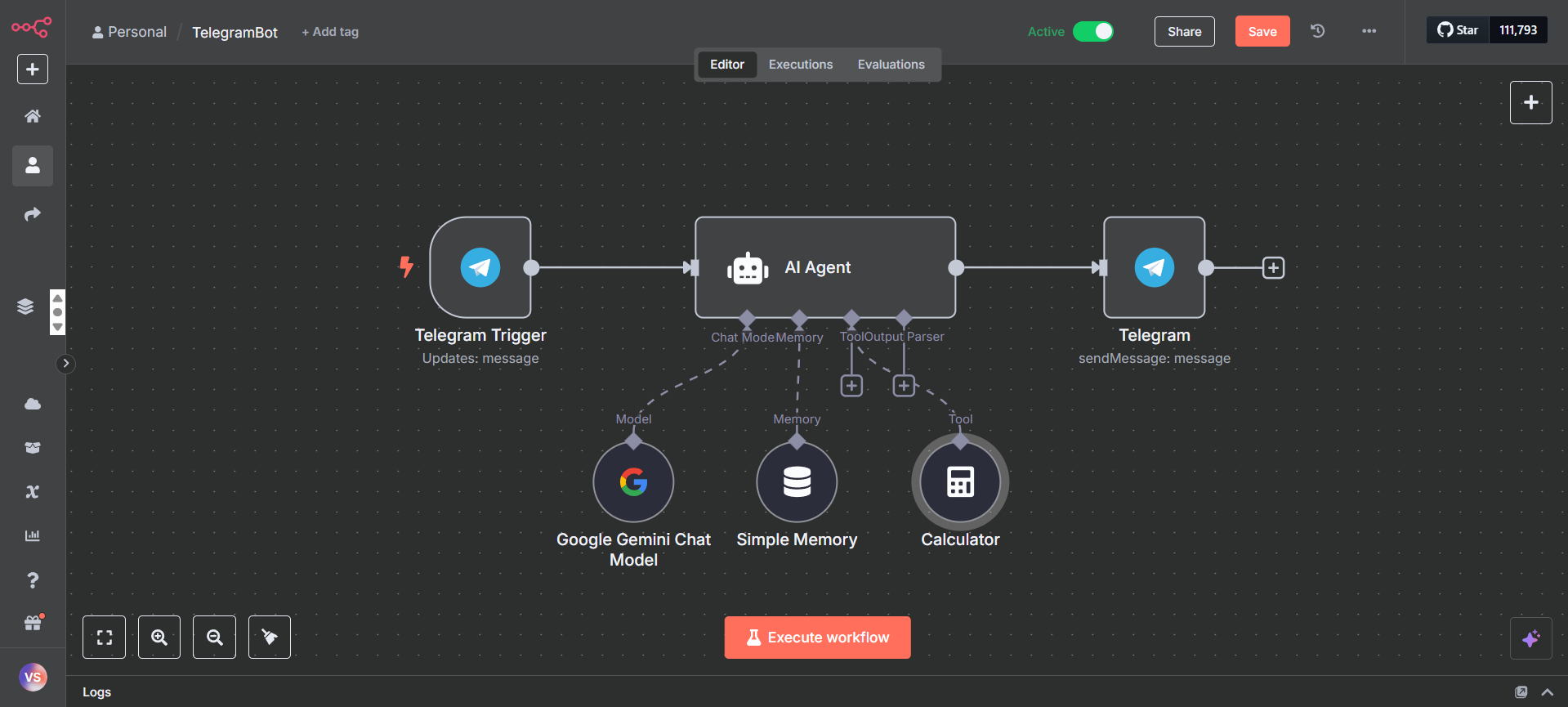Open the variables icon in sidebar
Viewport: 1568px width, 707px height.
[x=33, y=492]
